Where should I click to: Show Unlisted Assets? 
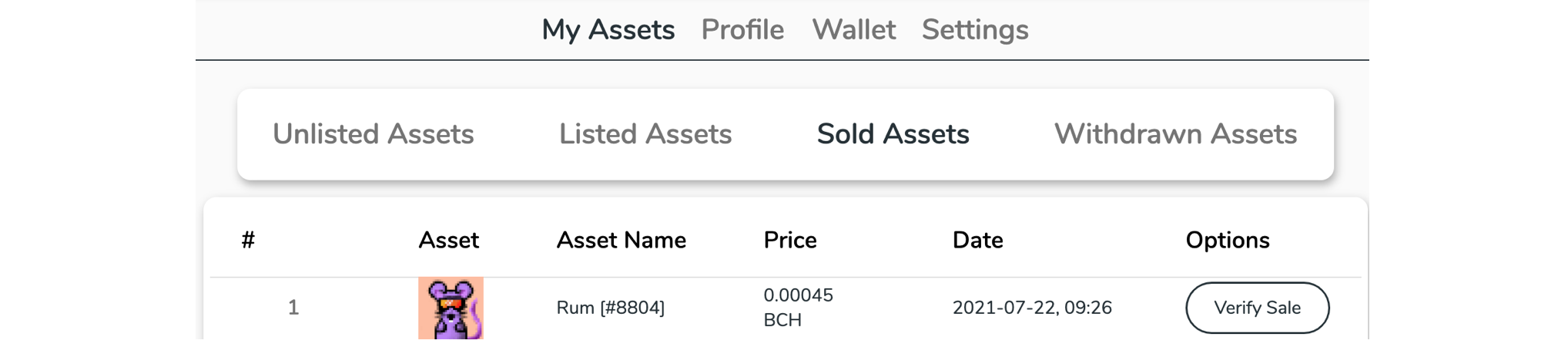(374, 134)
